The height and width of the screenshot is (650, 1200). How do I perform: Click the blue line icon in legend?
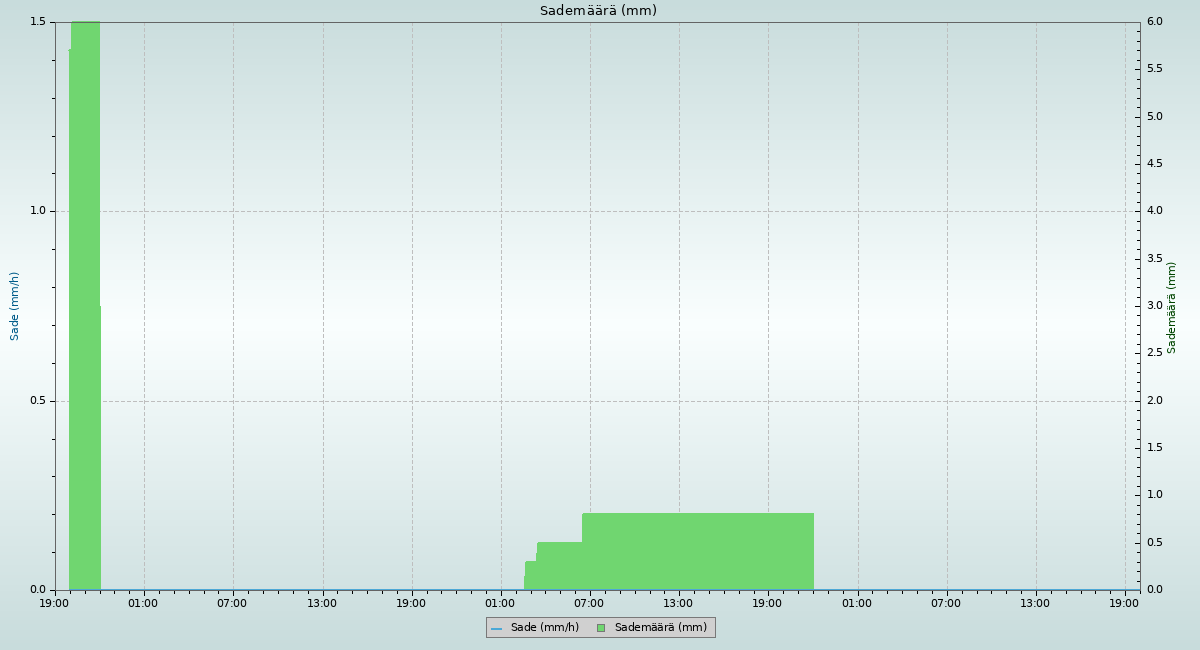coord(496,628)
